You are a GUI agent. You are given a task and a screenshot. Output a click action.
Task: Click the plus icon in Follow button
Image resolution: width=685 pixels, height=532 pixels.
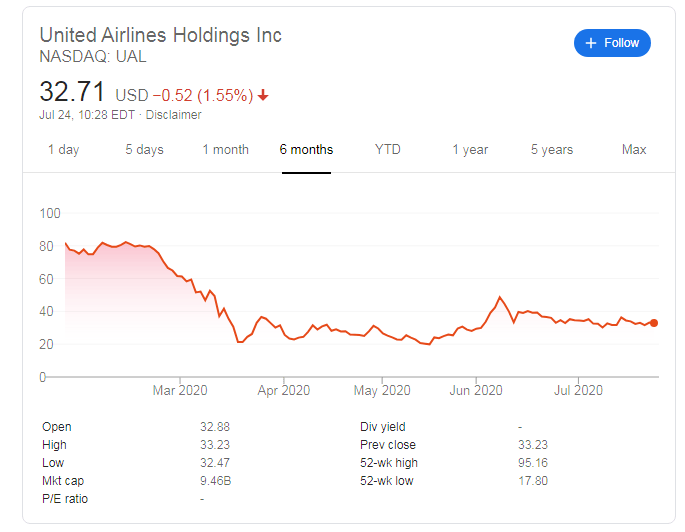pos(591,43)
